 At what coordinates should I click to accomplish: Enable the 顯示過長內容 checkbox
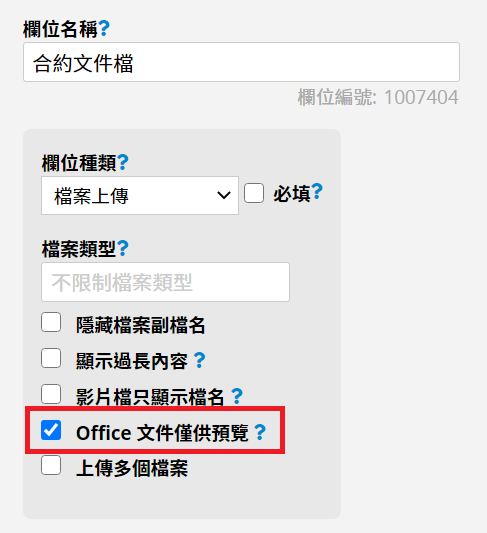[51, 358]
